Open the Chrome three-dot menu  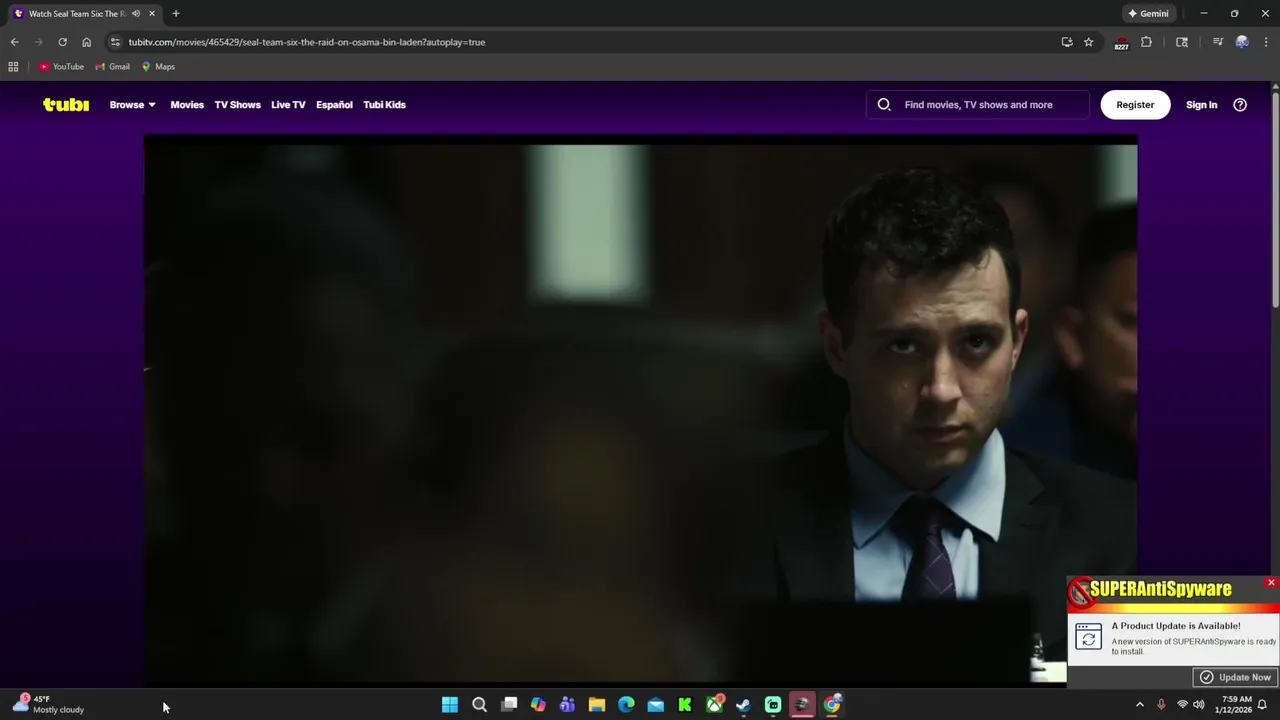pyautogui.click(x=1266, y=42)
